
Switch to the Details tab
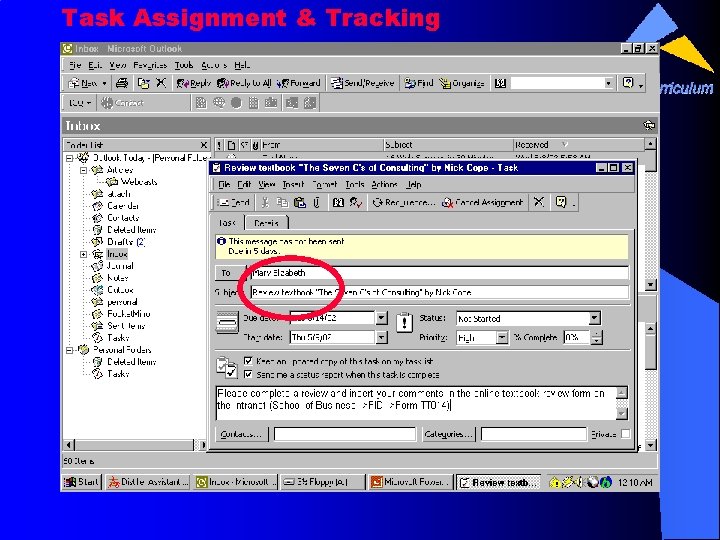click(266, 223)
